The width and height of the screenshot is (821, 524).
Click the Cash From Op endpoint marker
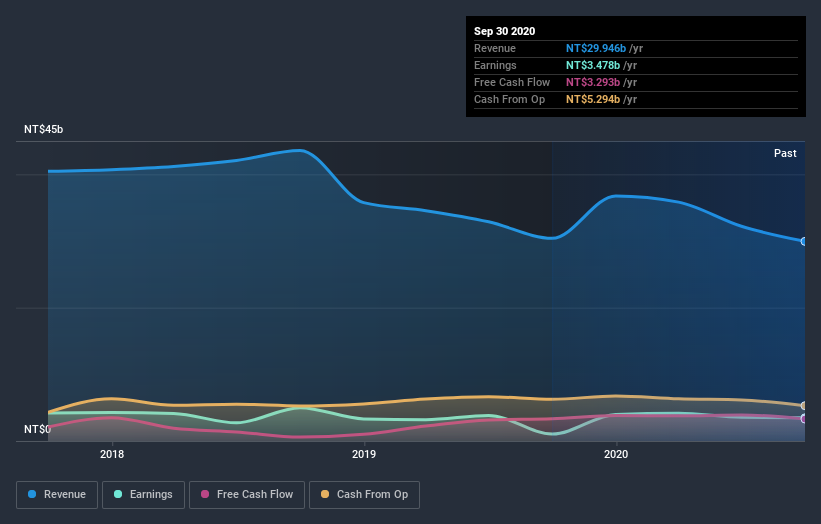[803, 406]
